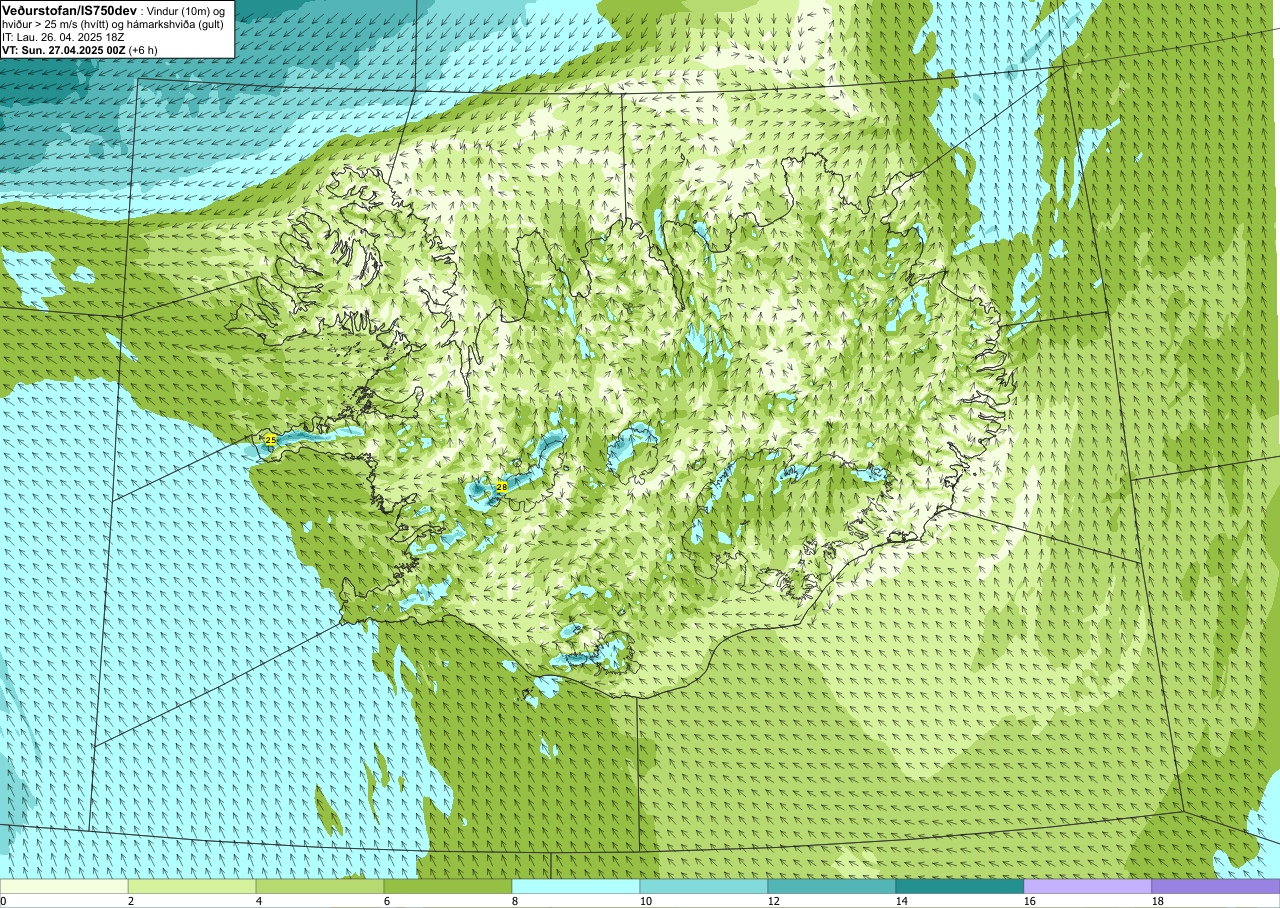Select the turquoise 10–12 m/s legend swatch
The height and width of the screenshot is (908, 1280).
click(x=704, y=886)
